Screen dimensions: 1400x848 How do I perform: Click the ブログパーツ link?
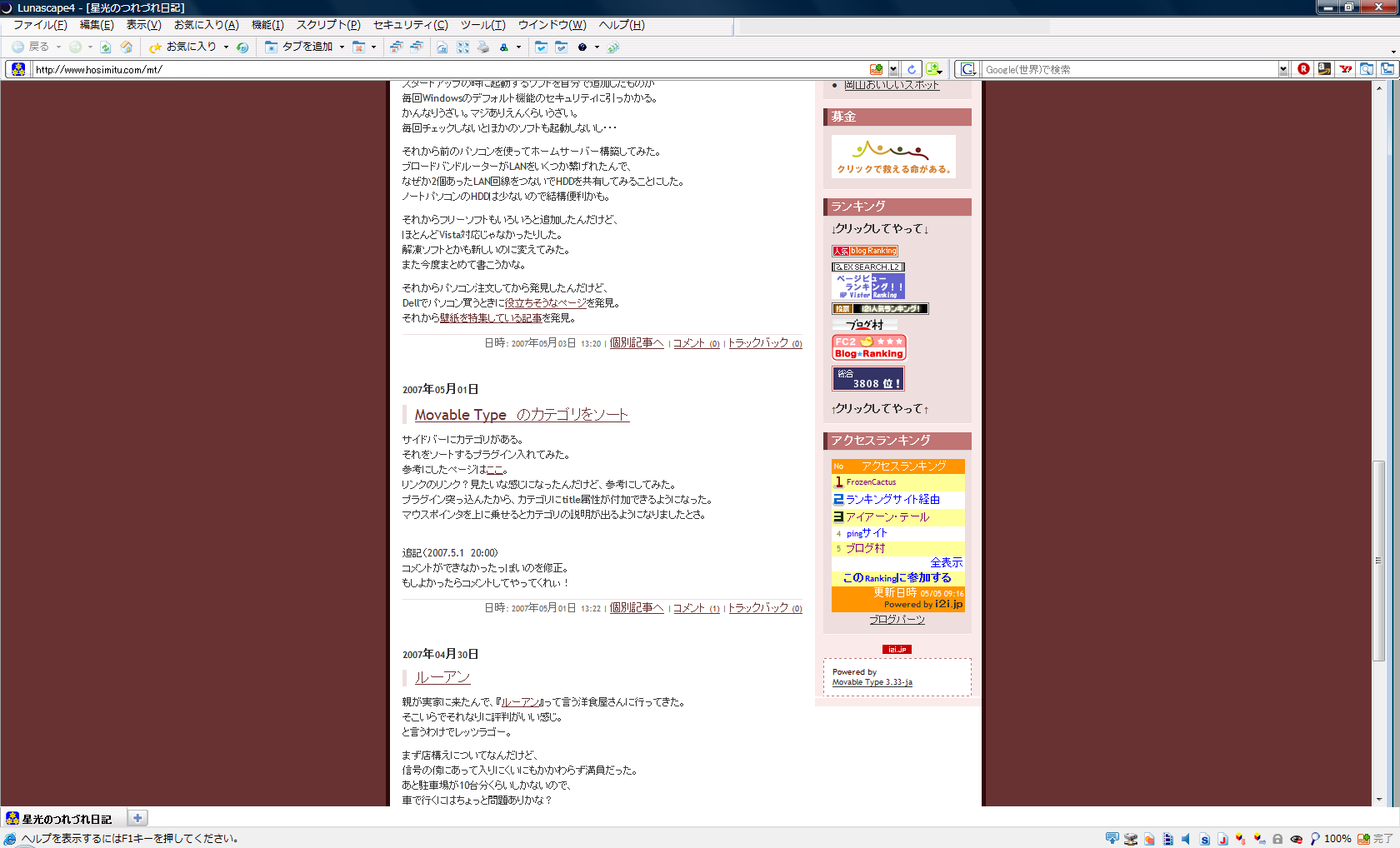tap(897, 620)
